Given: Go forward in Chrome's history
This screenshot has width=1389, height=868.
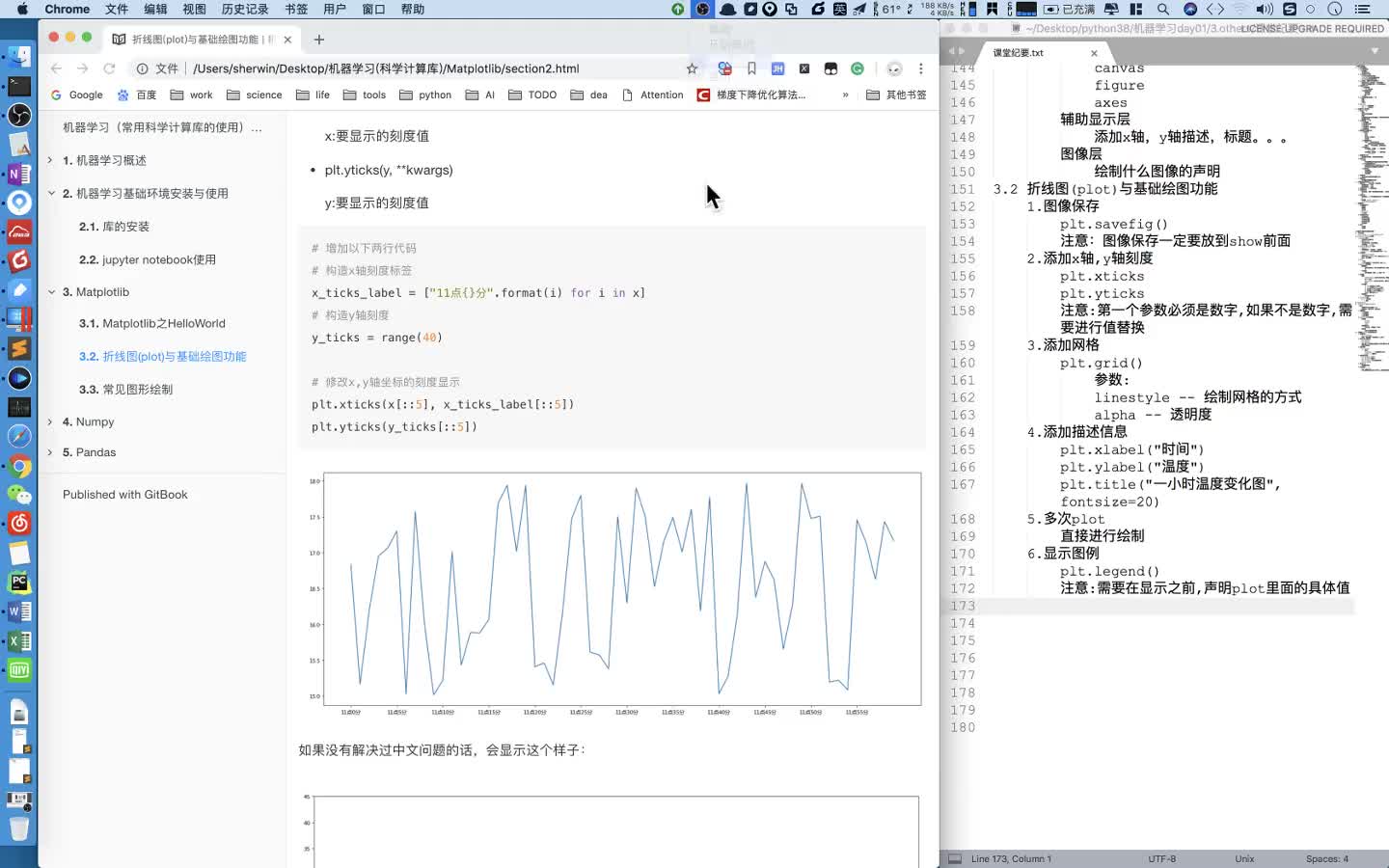Looking at the screenshot, I should tap(82, 68).
